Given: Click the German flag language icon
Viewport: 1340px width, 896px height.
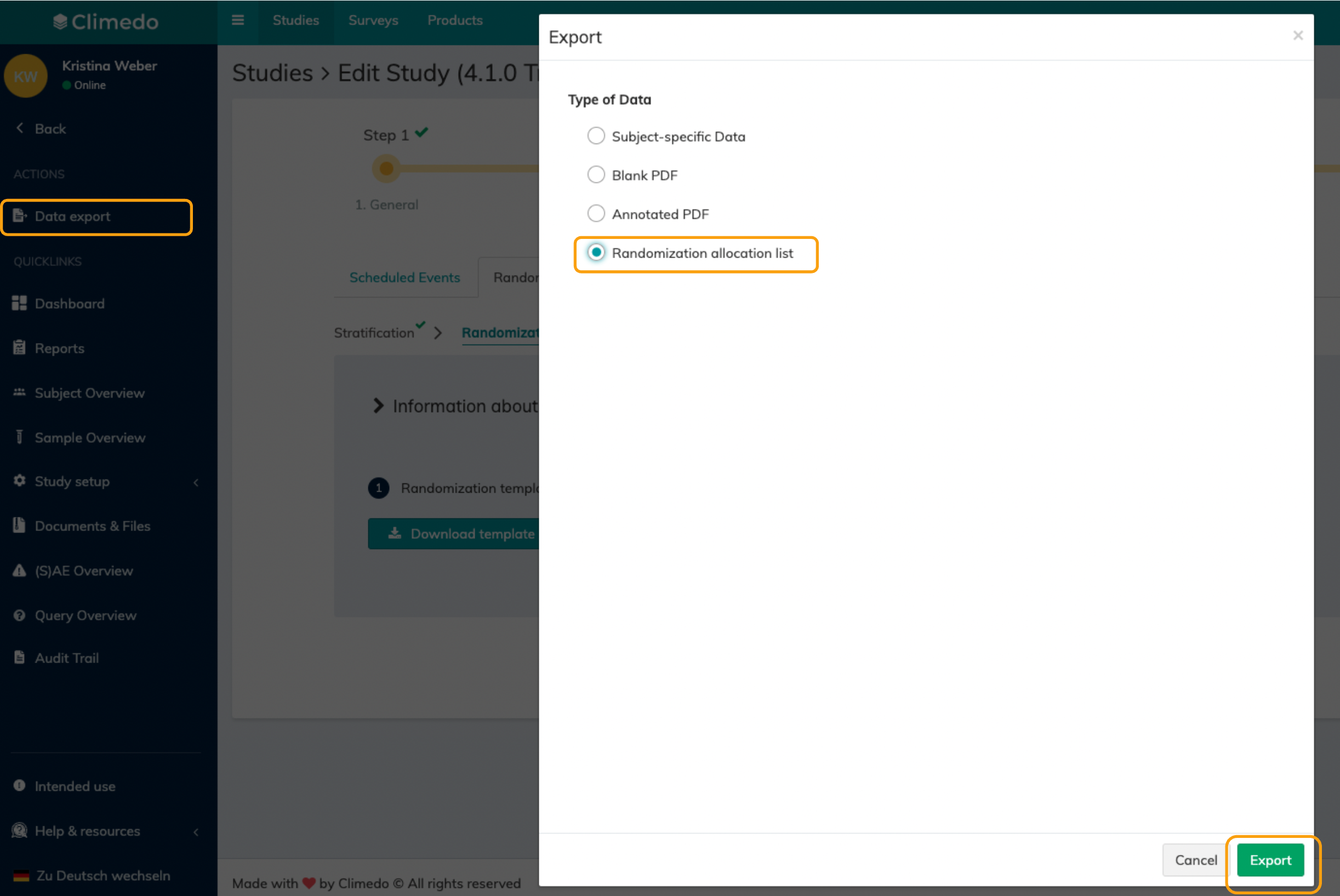Looking at the screenshot, I should pyautogui.click(x=21, y=875).
